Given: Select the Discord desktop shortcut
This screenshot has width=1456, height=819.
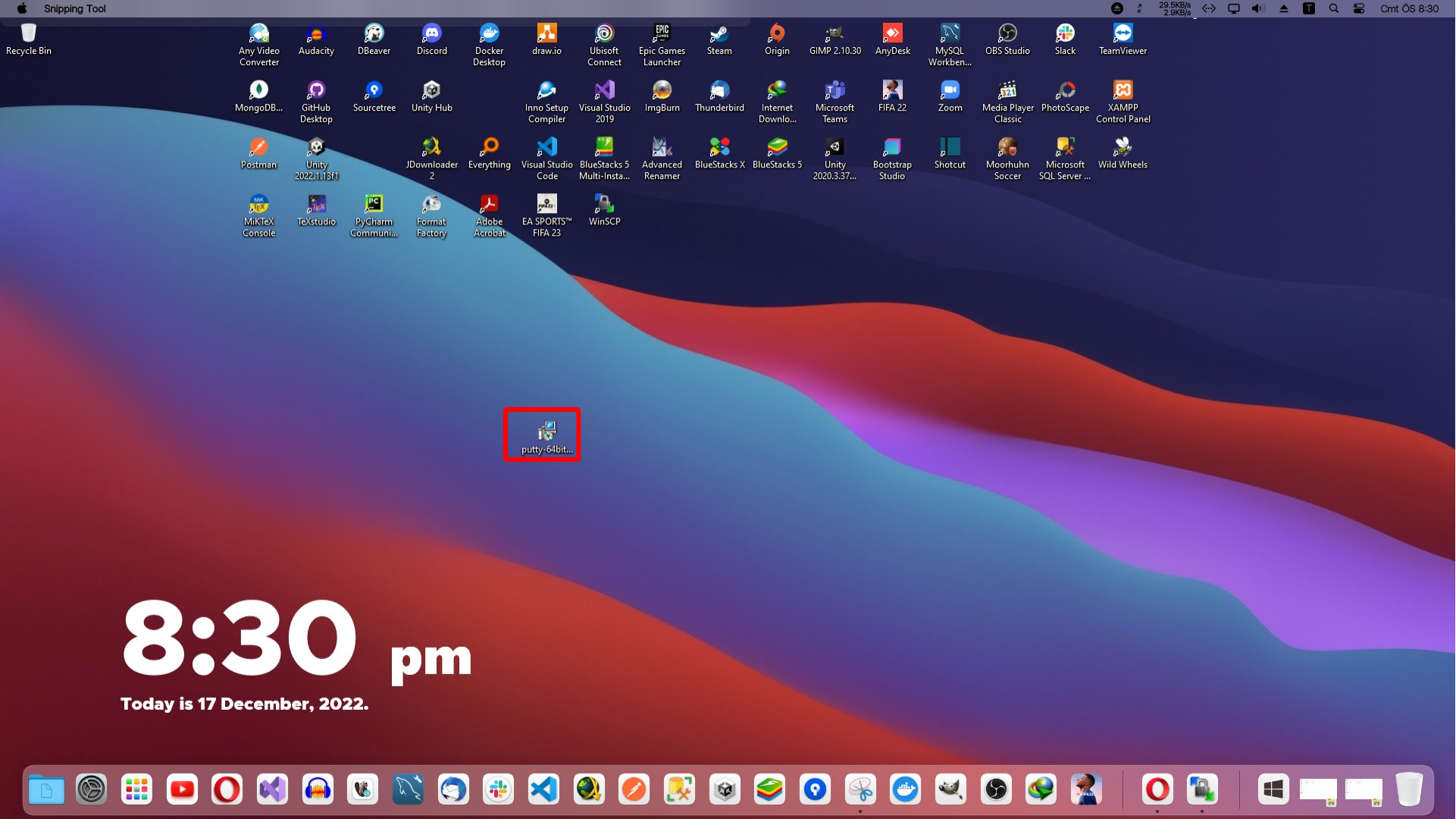Looking at the screenshot, I should (431, 40).
